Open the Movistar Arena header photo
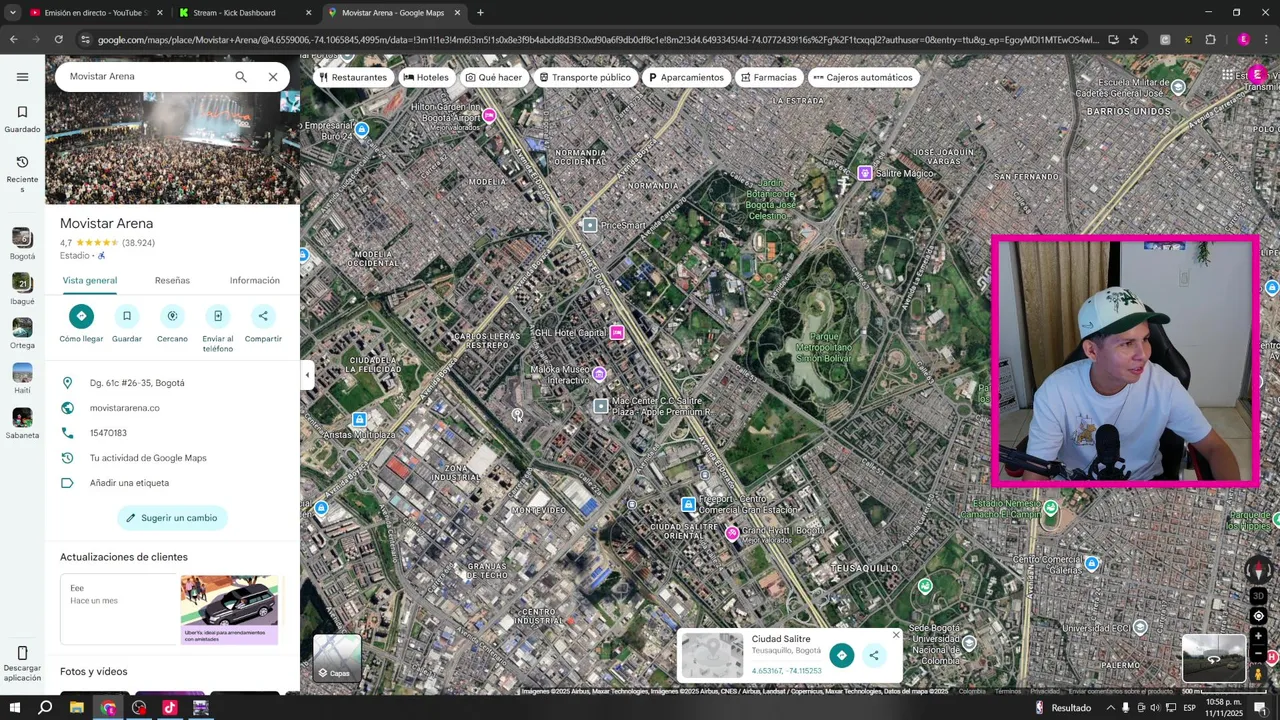 point(172,148)
